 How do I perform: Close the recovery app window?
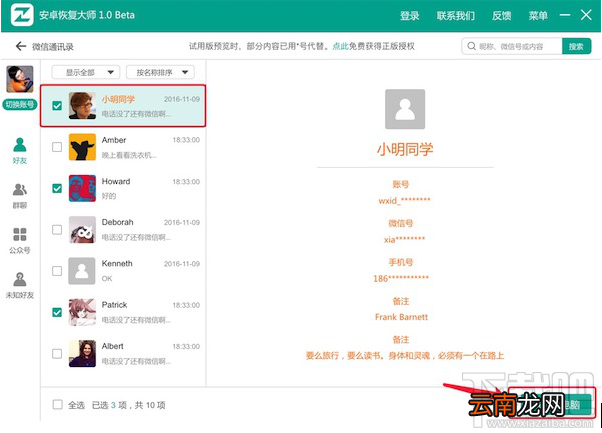586,15
